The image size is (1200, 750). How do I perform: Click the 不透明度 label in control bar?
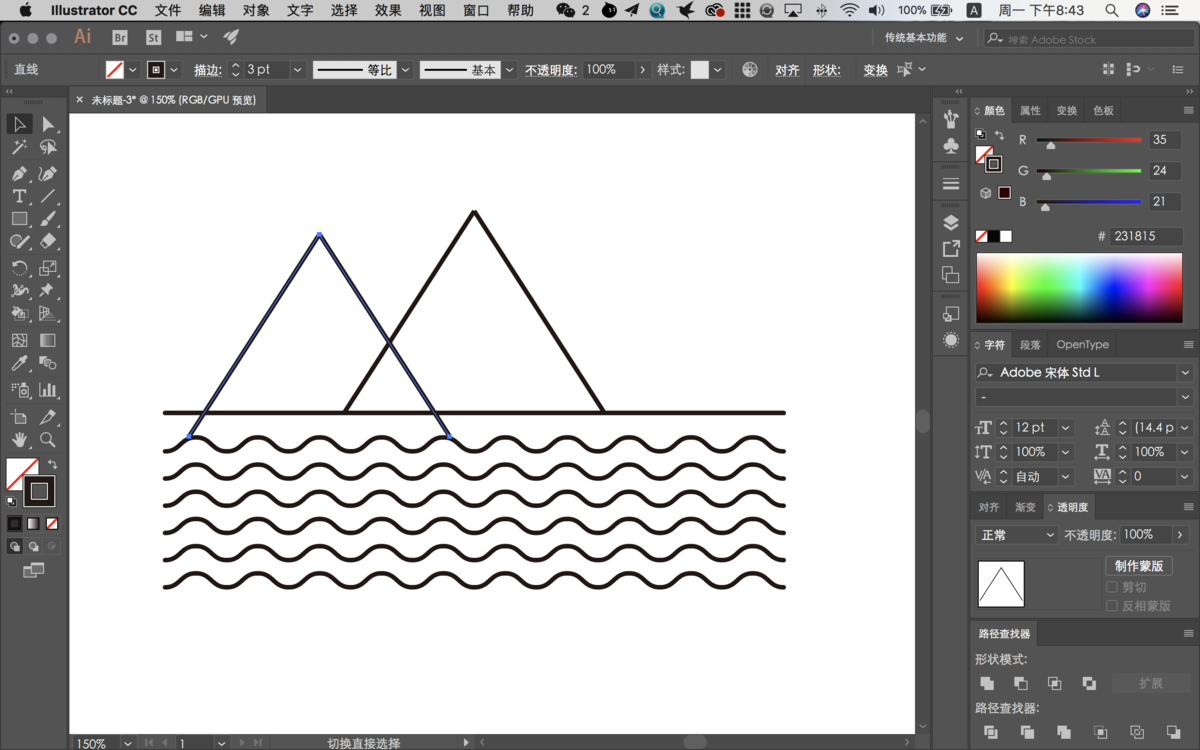[x=551, y=70]
